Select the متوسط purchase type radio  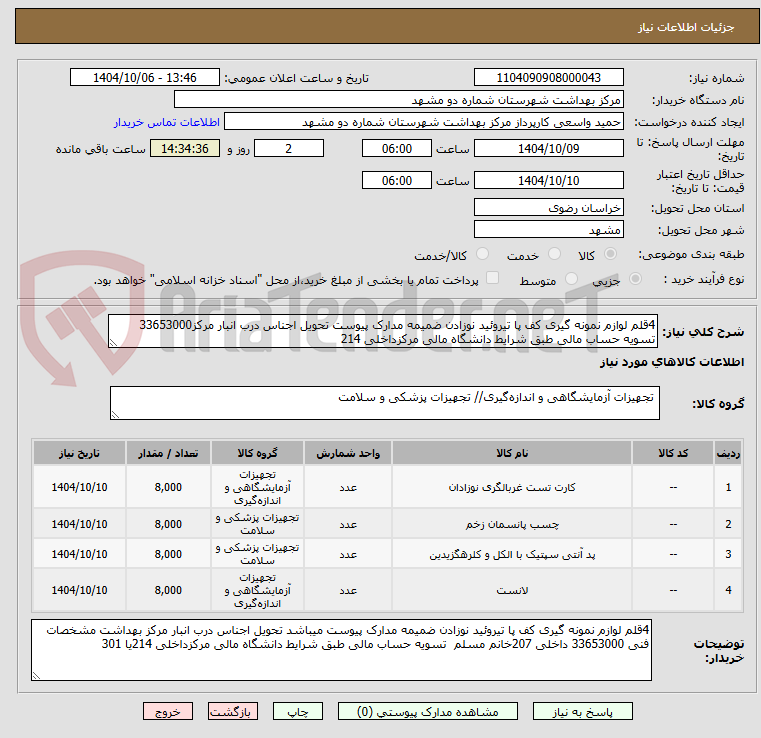click(x=572, y=279)
